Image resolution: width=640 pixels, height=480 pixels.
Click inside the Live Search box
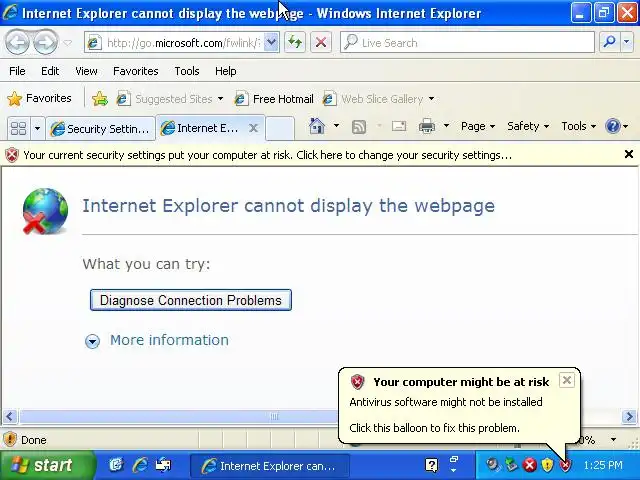tap(467, 42)
